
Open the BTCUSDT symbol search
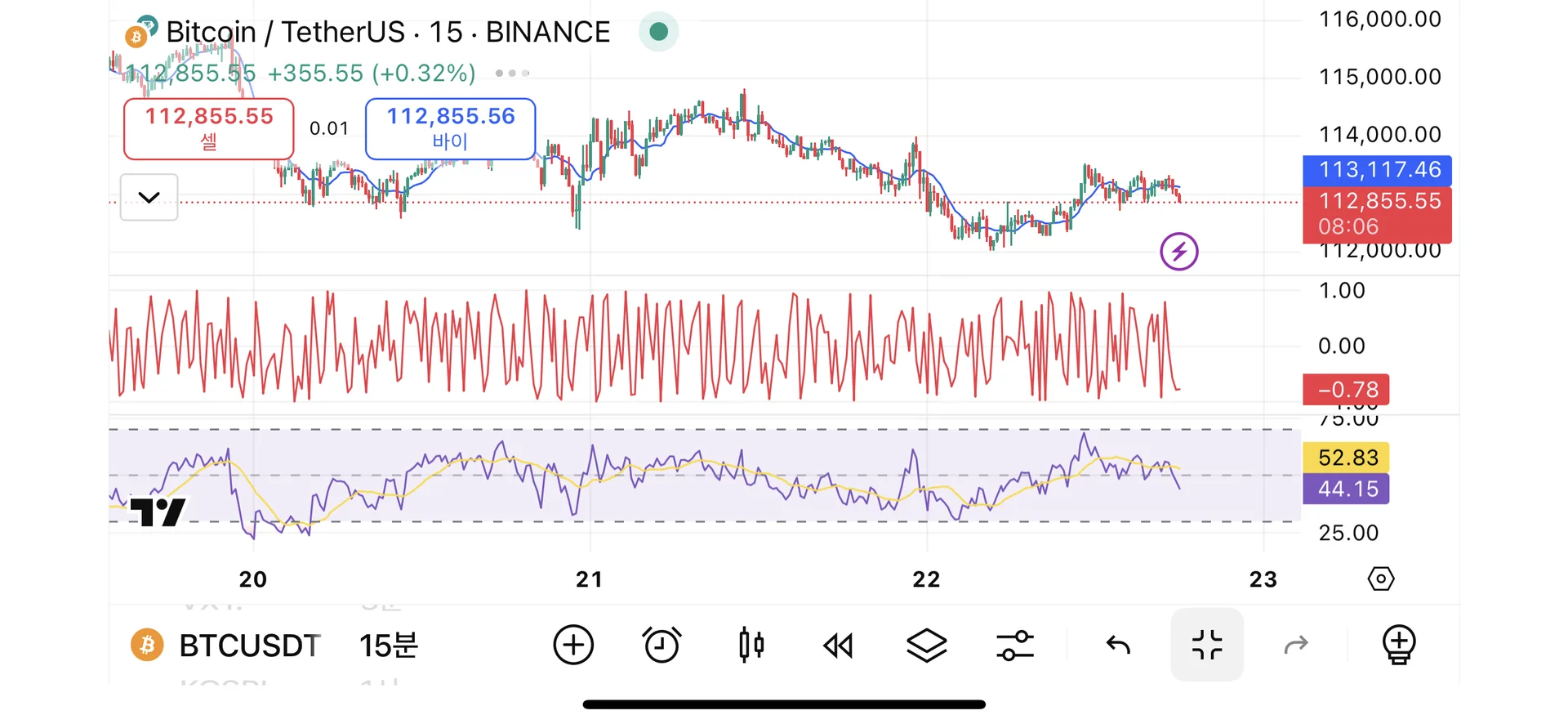(x=250, y=646)
